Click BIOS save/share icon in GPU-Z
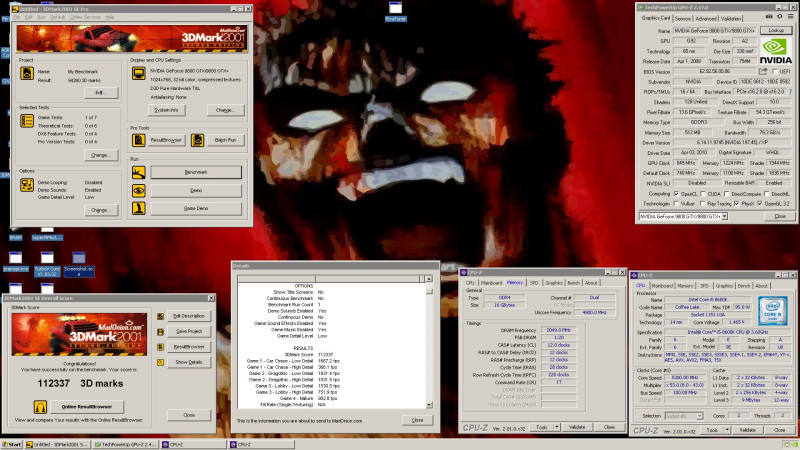The image size is (800, 450). (x=763, y=71)
